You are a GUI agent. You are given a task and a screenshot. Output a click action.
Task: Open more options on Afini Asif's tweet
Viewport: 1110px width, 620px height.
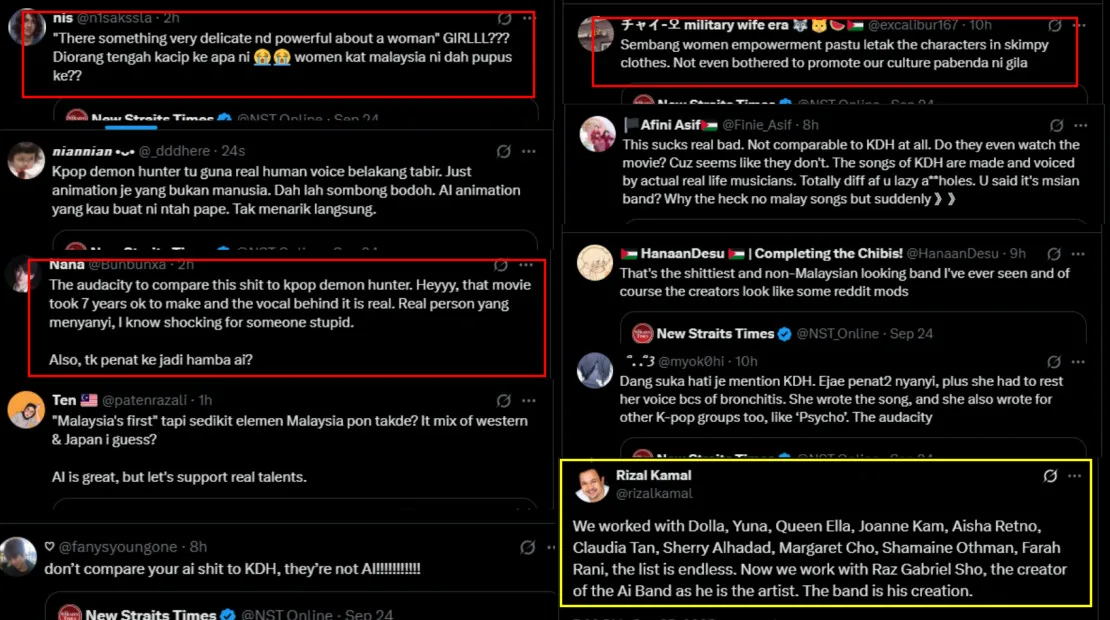click(1080, 125)
